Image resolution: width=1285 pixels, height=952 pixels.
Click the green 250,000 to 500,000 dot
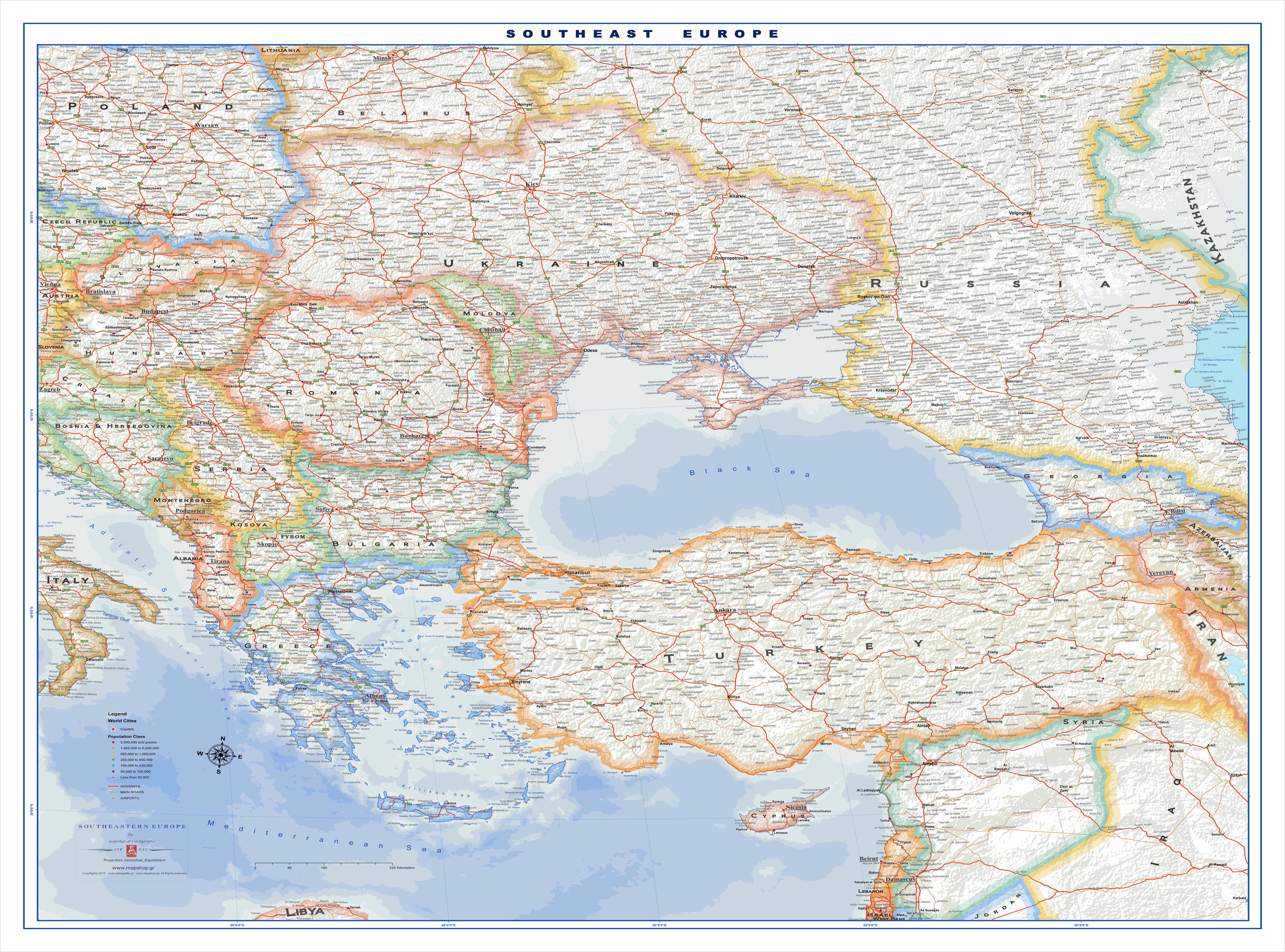114,760
